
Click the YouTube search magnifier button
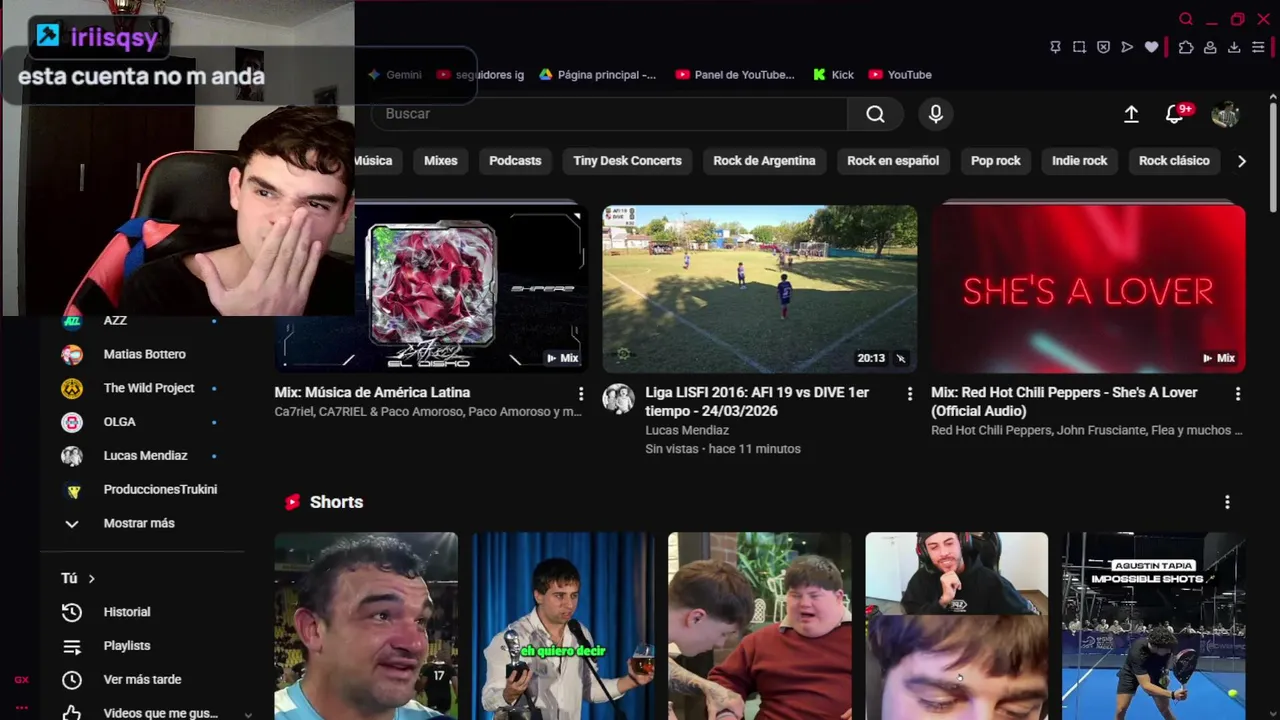(875, 114)
